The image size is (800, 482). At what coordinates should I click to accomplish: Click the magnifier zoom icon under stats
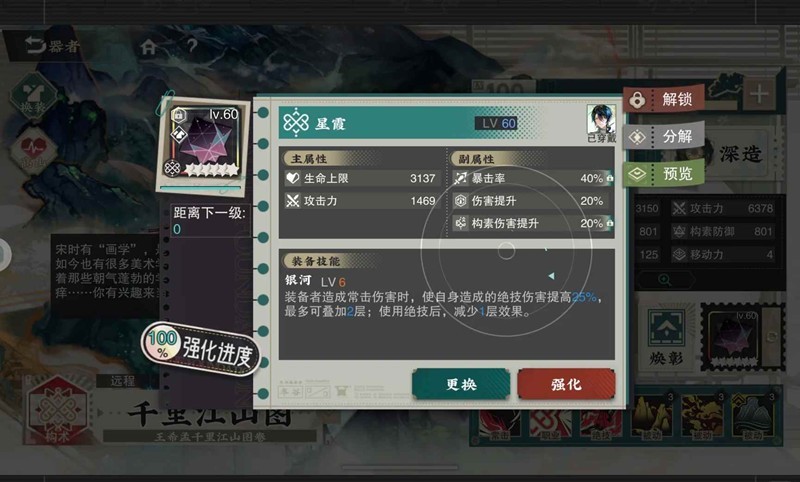pos(665,279)
